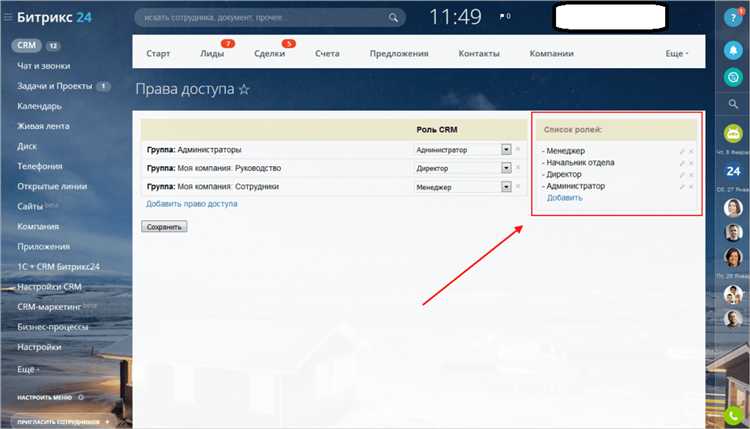
Task: Switch to the Счета tab
Action: (x=327, y=54)
